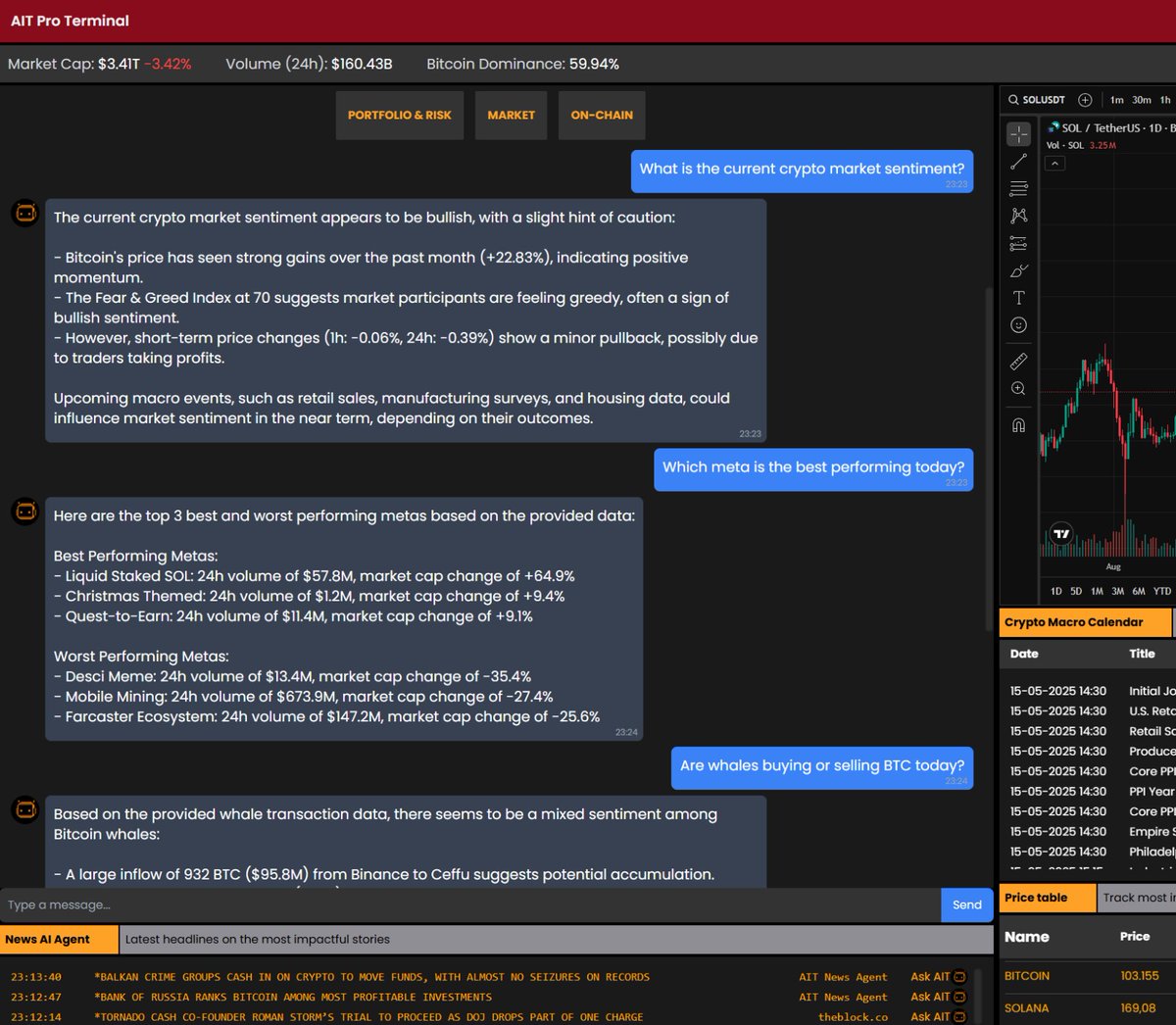Select the 1M date range
This screenshot has width=1176, height=1025.
click(x=1097, y=591)
